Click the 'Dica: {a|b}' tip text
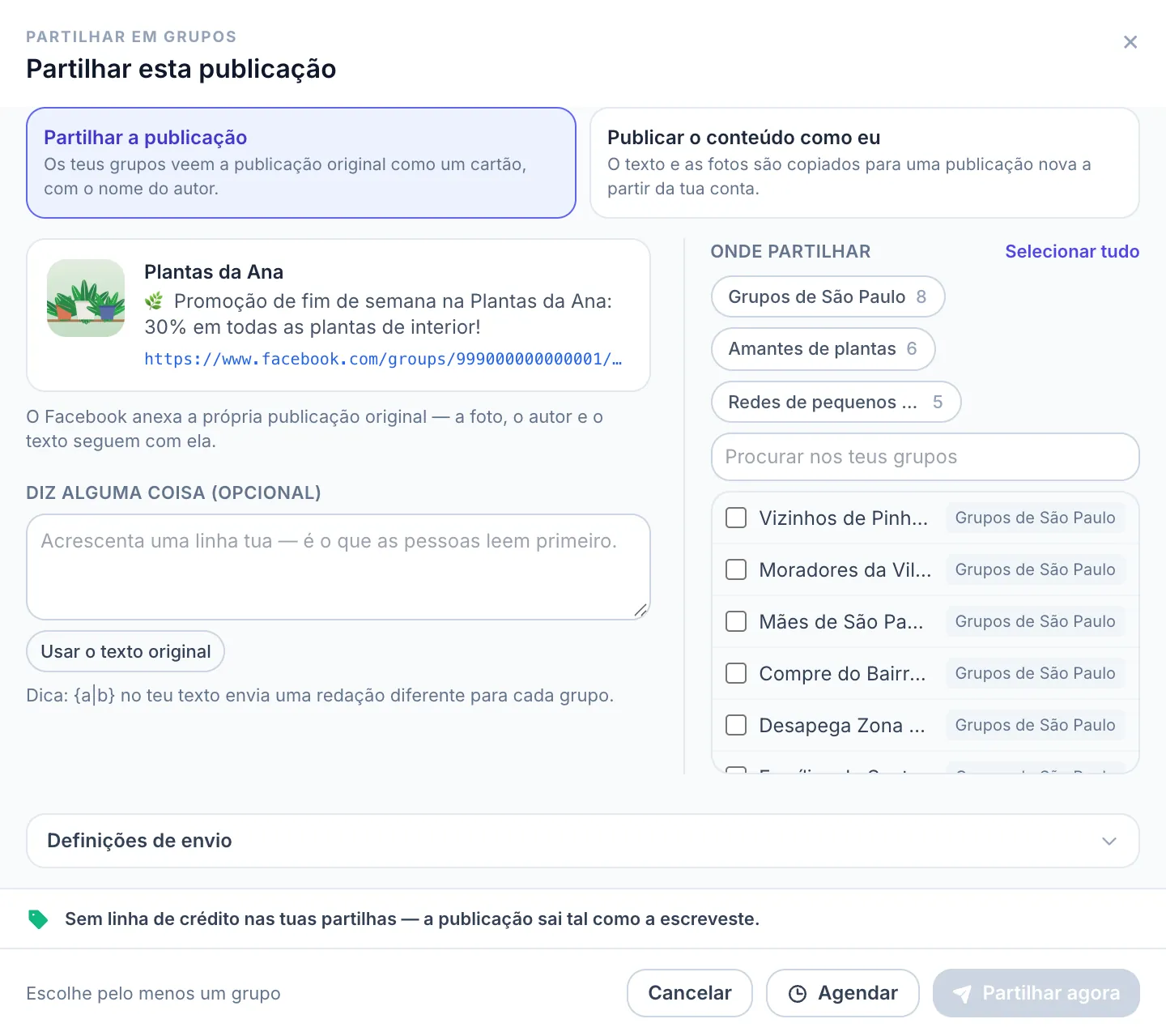 pos(320,695)
